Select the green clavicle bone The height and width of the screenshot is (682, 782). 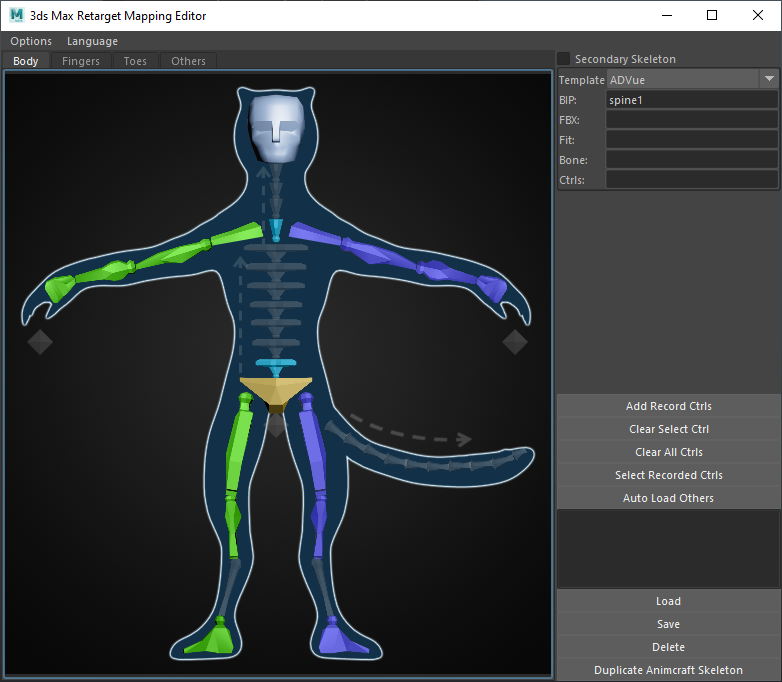pyautogui.click(x=237, y=233)
